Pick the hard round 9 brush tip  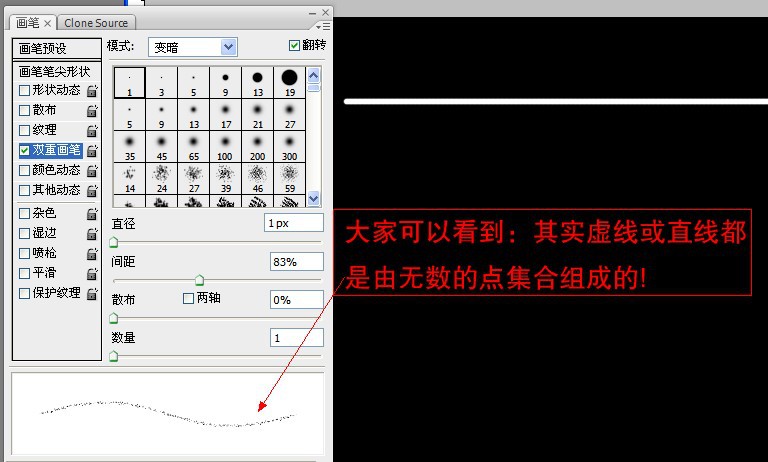(x=225, y=83)
